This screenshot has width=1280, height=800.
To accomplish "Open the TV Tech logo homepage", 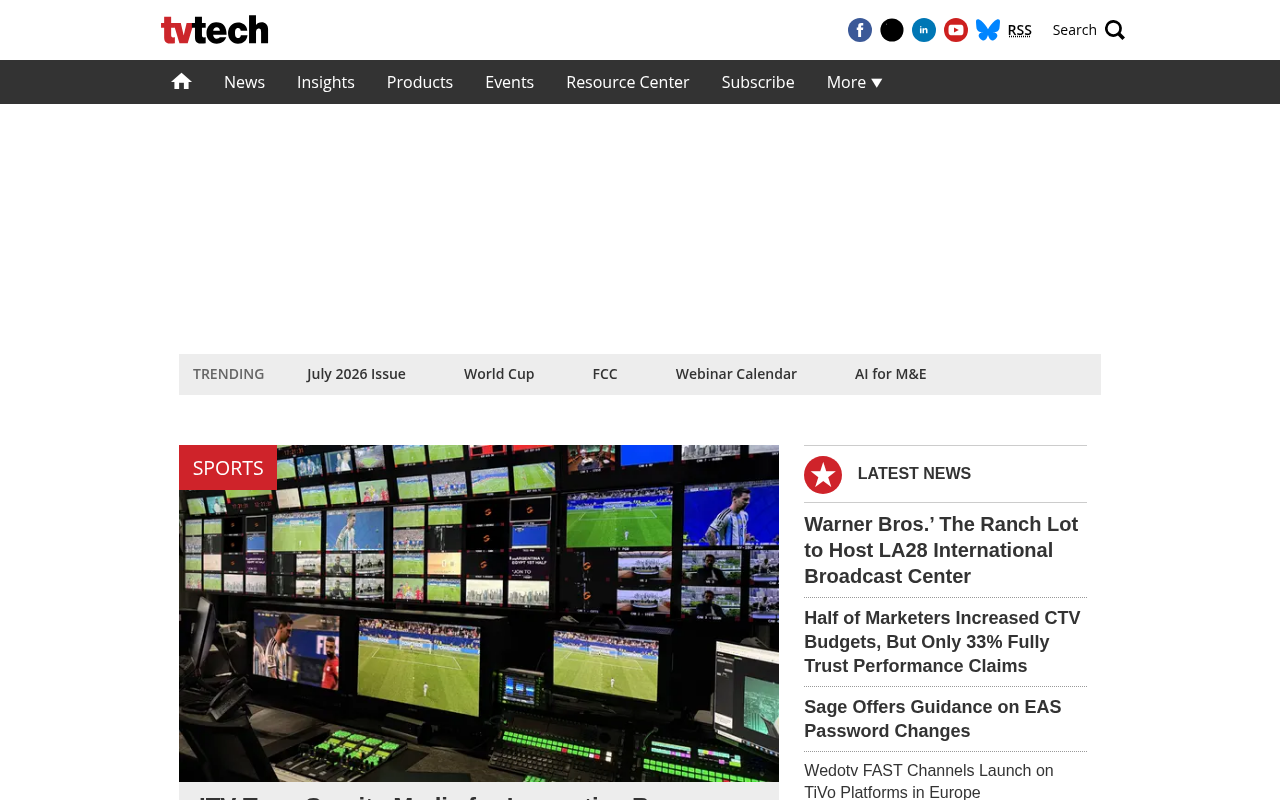I will pos(215,30).
